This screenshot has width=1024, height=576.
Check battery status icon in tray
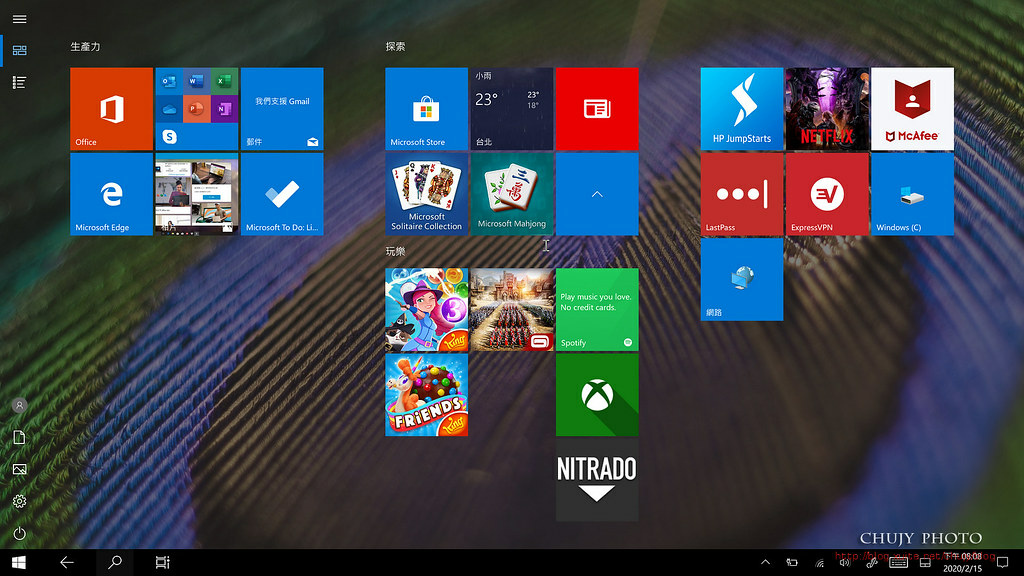792,562
